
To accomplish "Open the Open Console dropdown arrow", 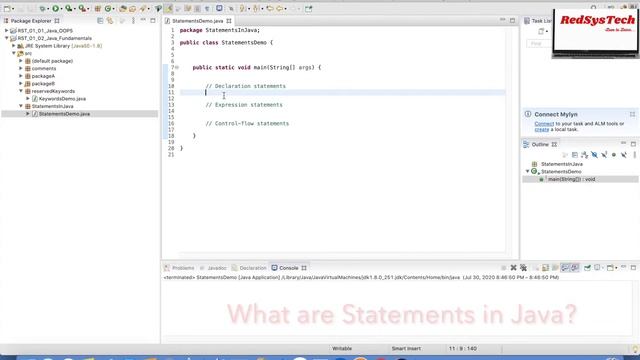I will (x=616, y=268).
